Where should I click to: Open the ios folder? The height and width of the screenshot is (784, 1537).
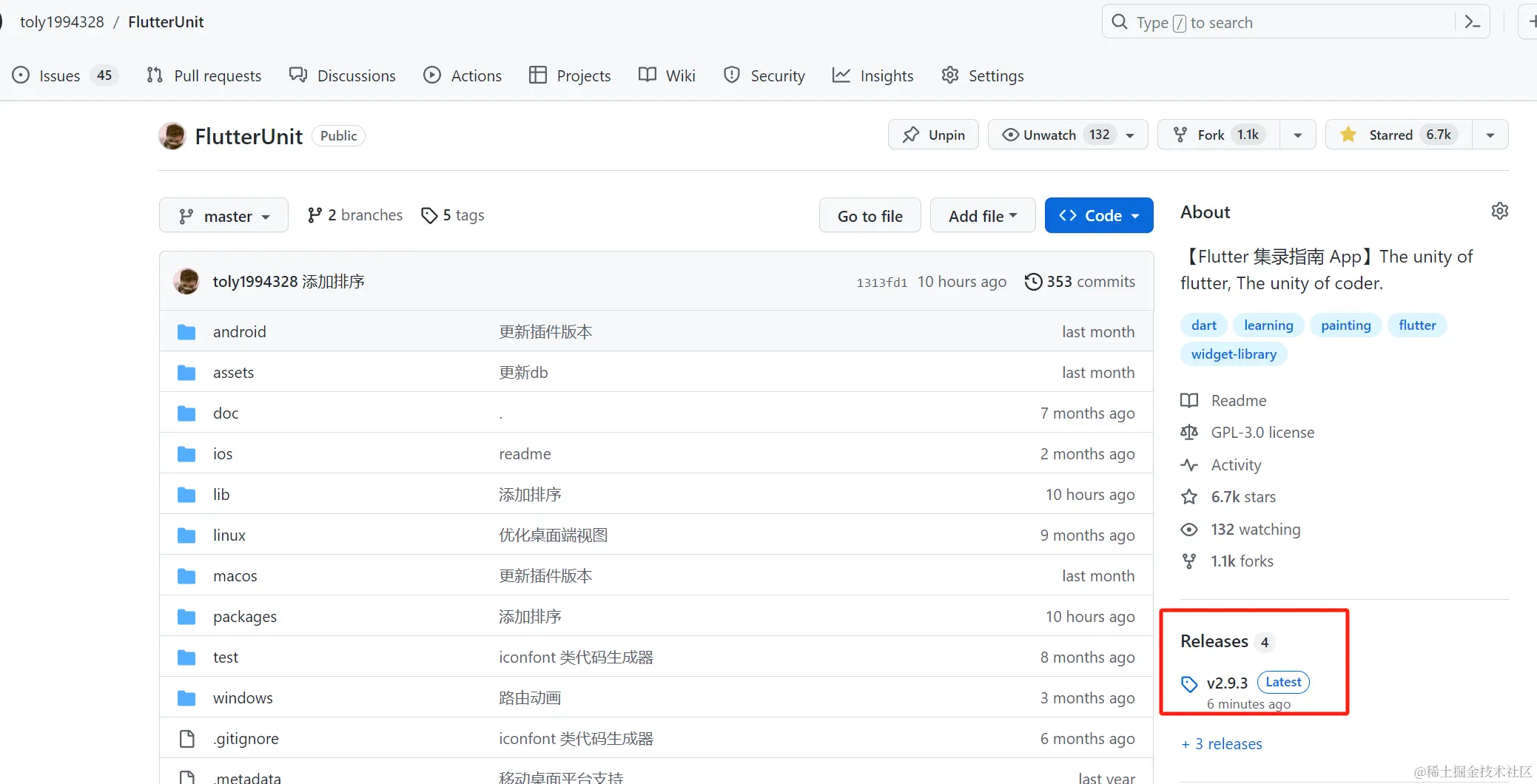[223, 454]
